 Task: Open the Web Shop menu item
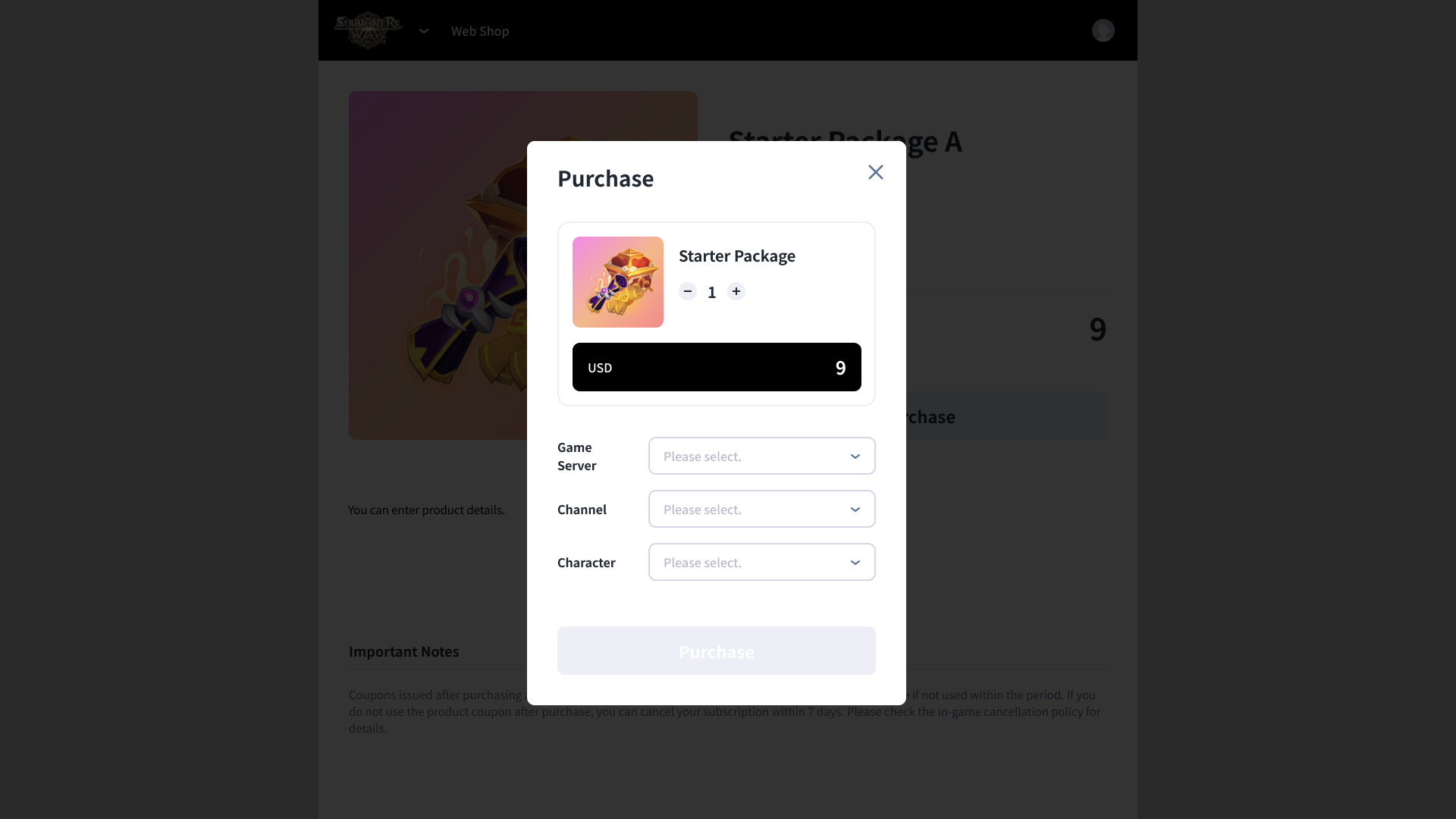tap(480, 31)
